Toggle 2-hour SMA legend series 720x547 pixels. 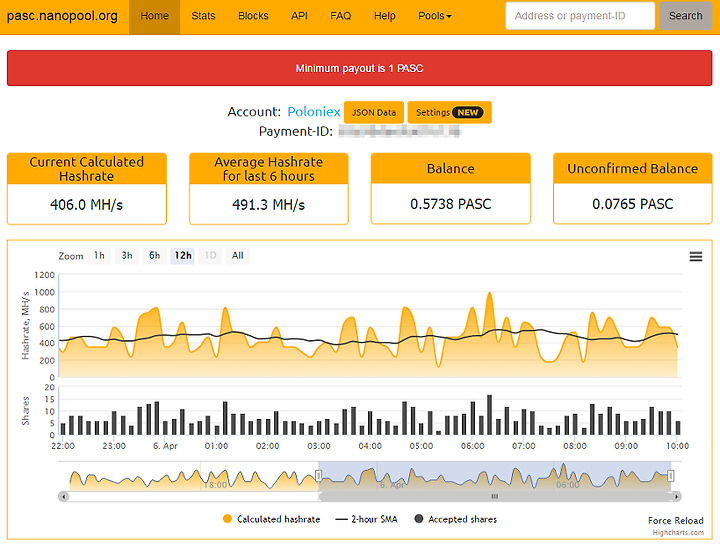point(366,519)
